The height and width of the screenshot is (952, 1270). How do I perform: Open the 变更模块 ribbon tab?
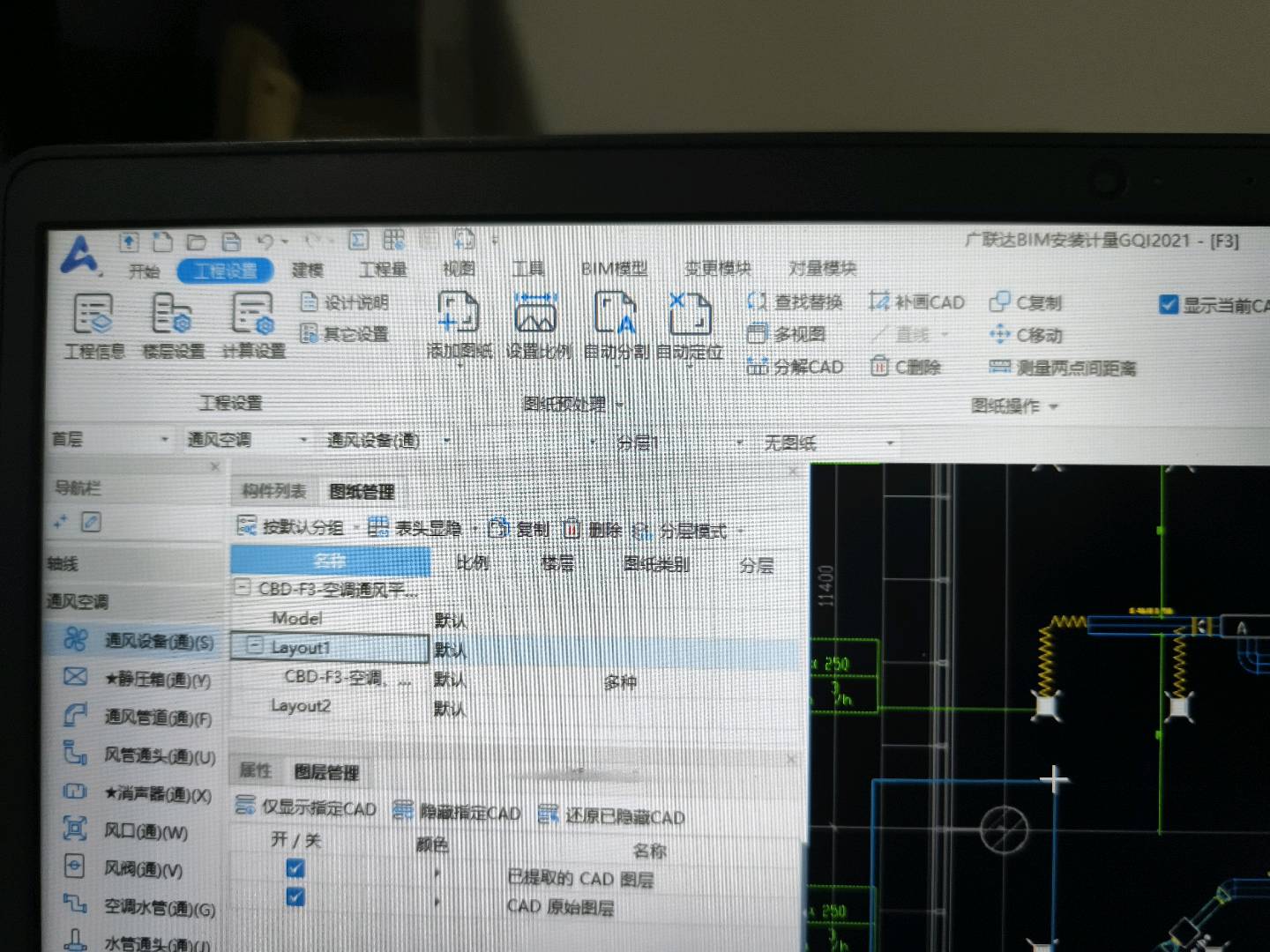(x=718, y=268)
